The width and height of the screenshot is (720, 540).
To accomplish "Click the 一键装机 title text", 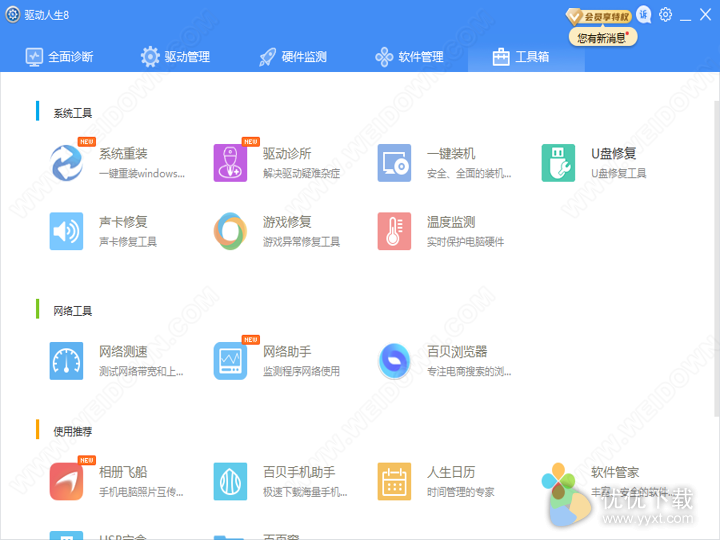I will 451,153.
